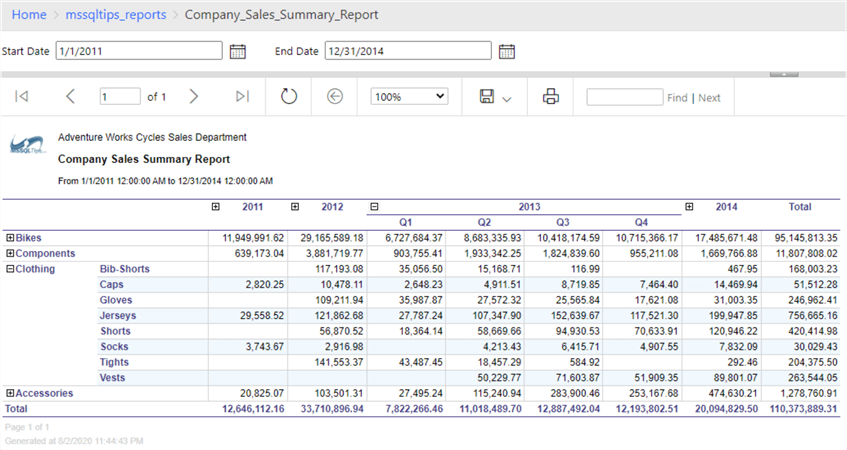Screen dimensions: 847x450
Task: Open Start Date calendar picker
Action: coord(238,51)
